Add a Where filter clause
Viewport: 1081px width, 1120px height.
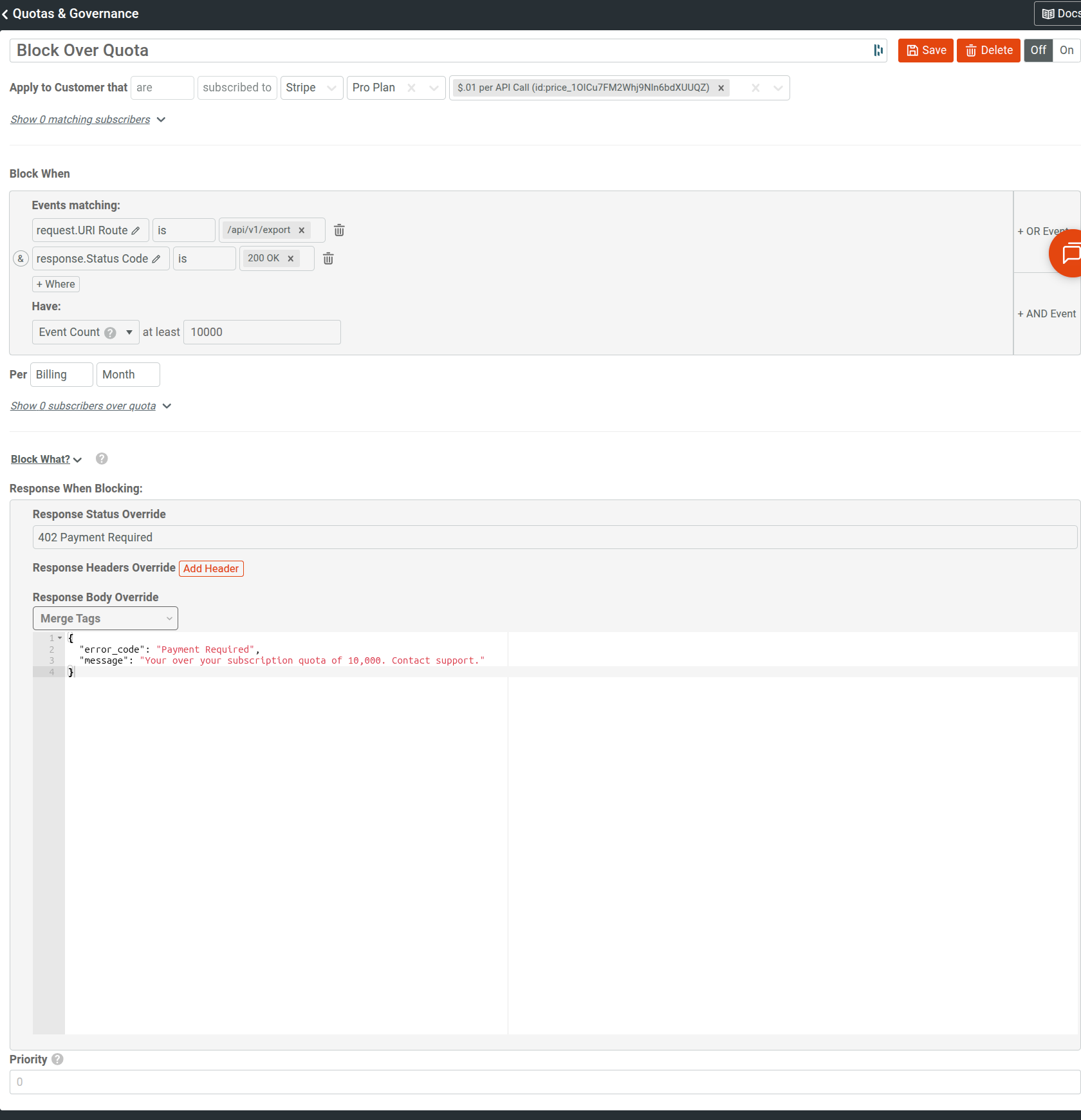[55, 284]
